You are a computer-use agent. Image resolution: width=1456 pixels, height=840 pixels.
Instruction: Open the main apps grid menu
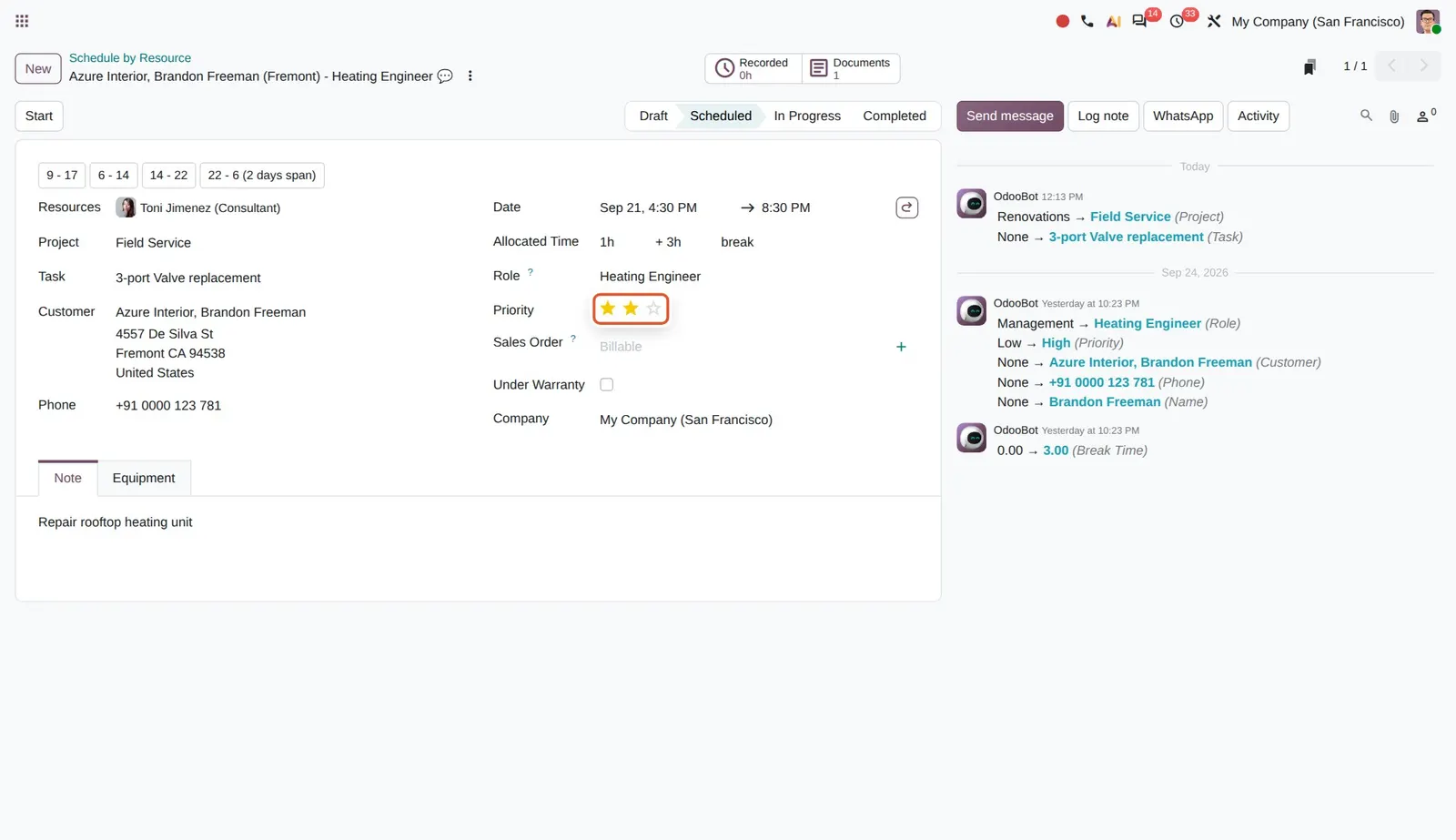click(22, 21)
